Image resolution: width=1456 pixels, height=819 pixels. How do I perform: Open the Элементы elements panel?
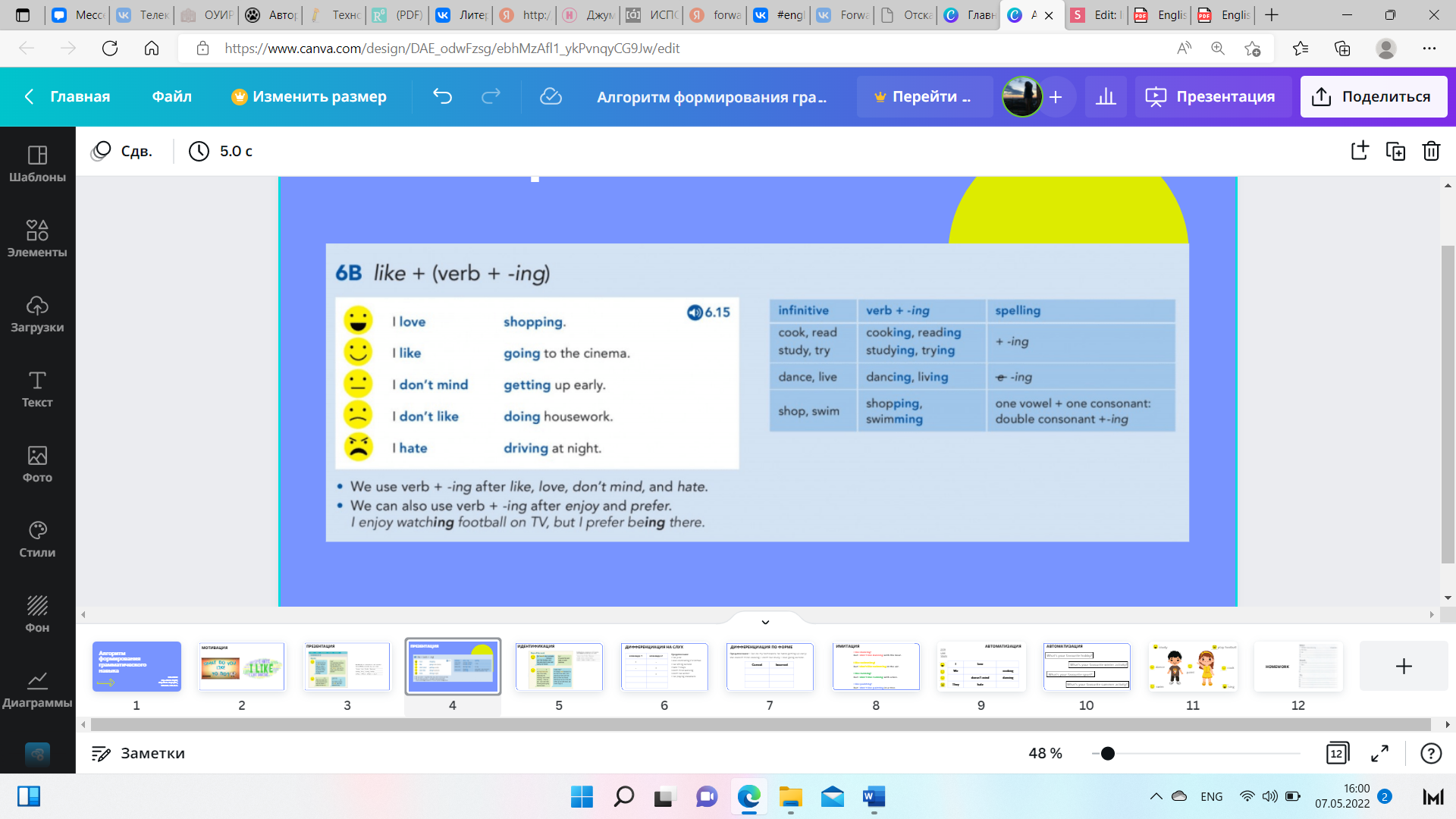point(37,238)
